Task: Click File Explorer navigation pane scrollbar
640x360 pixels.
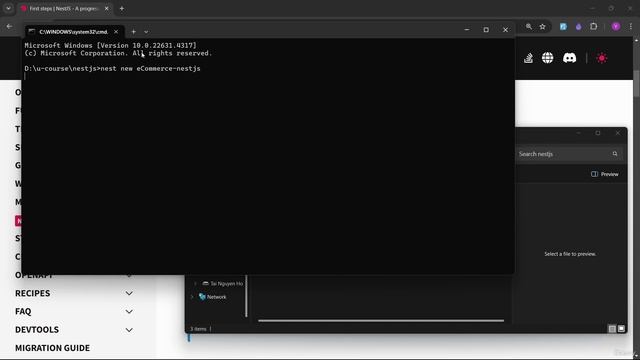Action: click(246, 296)
